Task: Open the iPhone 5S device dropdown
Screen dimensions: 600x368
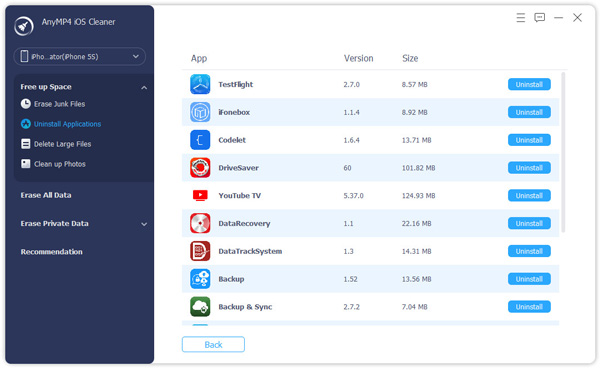Action: click(x=80, y=57)
